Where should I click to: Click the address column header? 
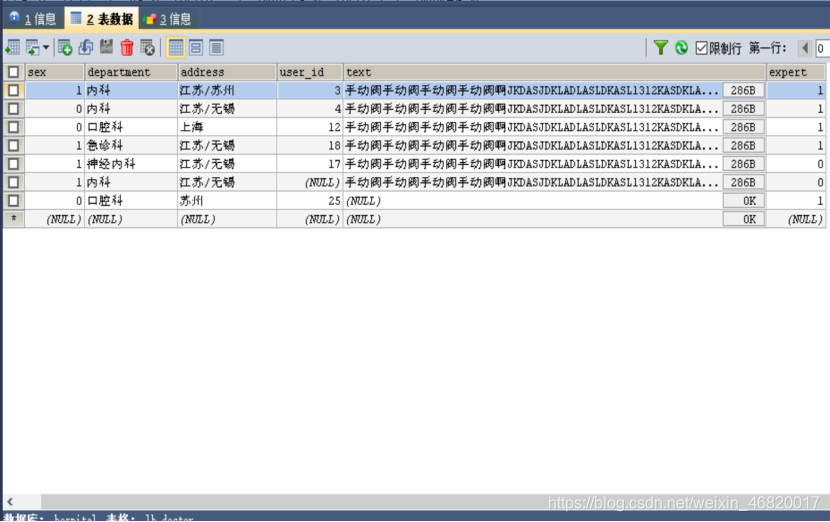tap(227, 72)
